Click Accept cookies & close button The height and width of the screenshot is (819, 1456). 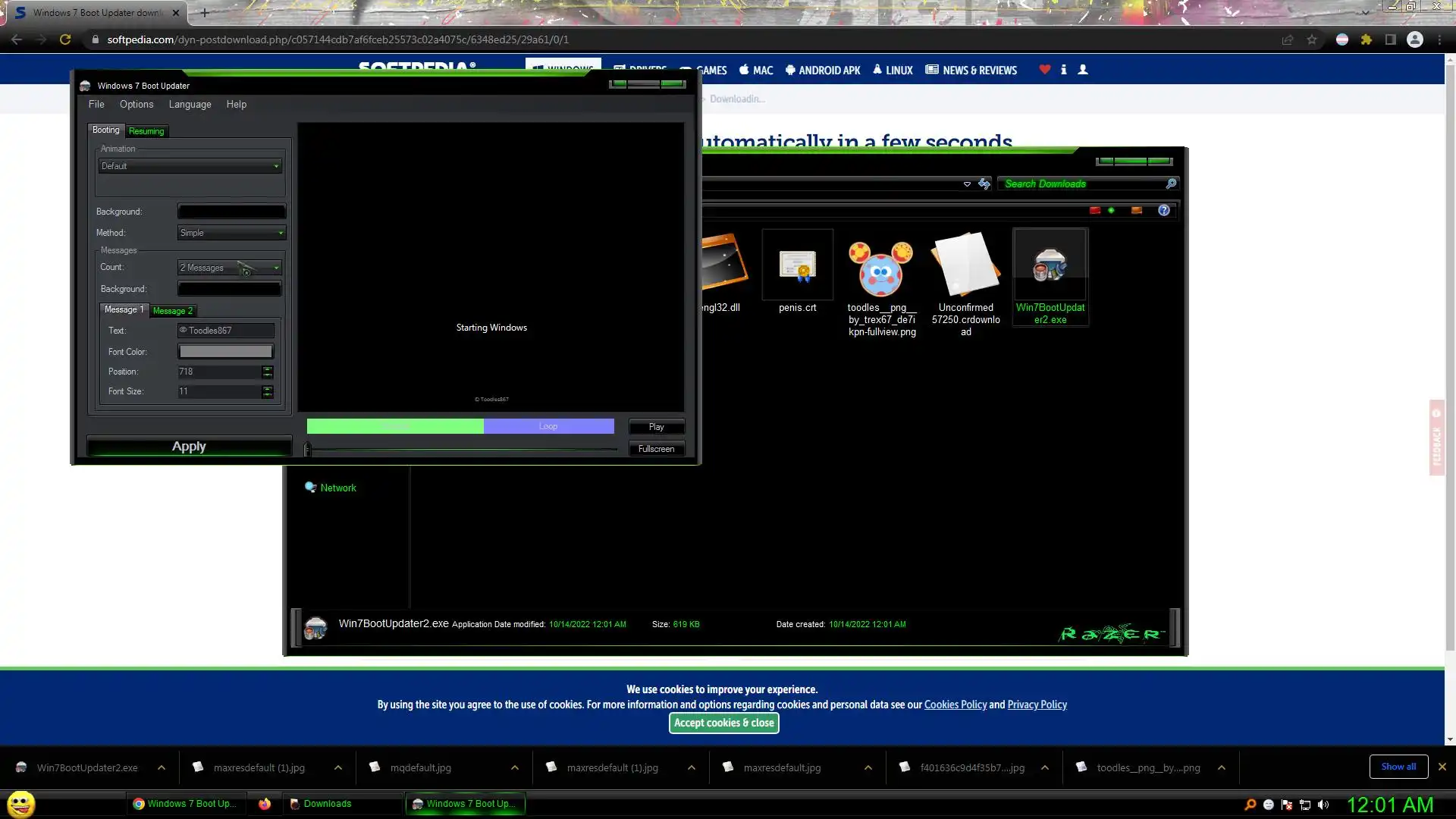pos(723,723)
